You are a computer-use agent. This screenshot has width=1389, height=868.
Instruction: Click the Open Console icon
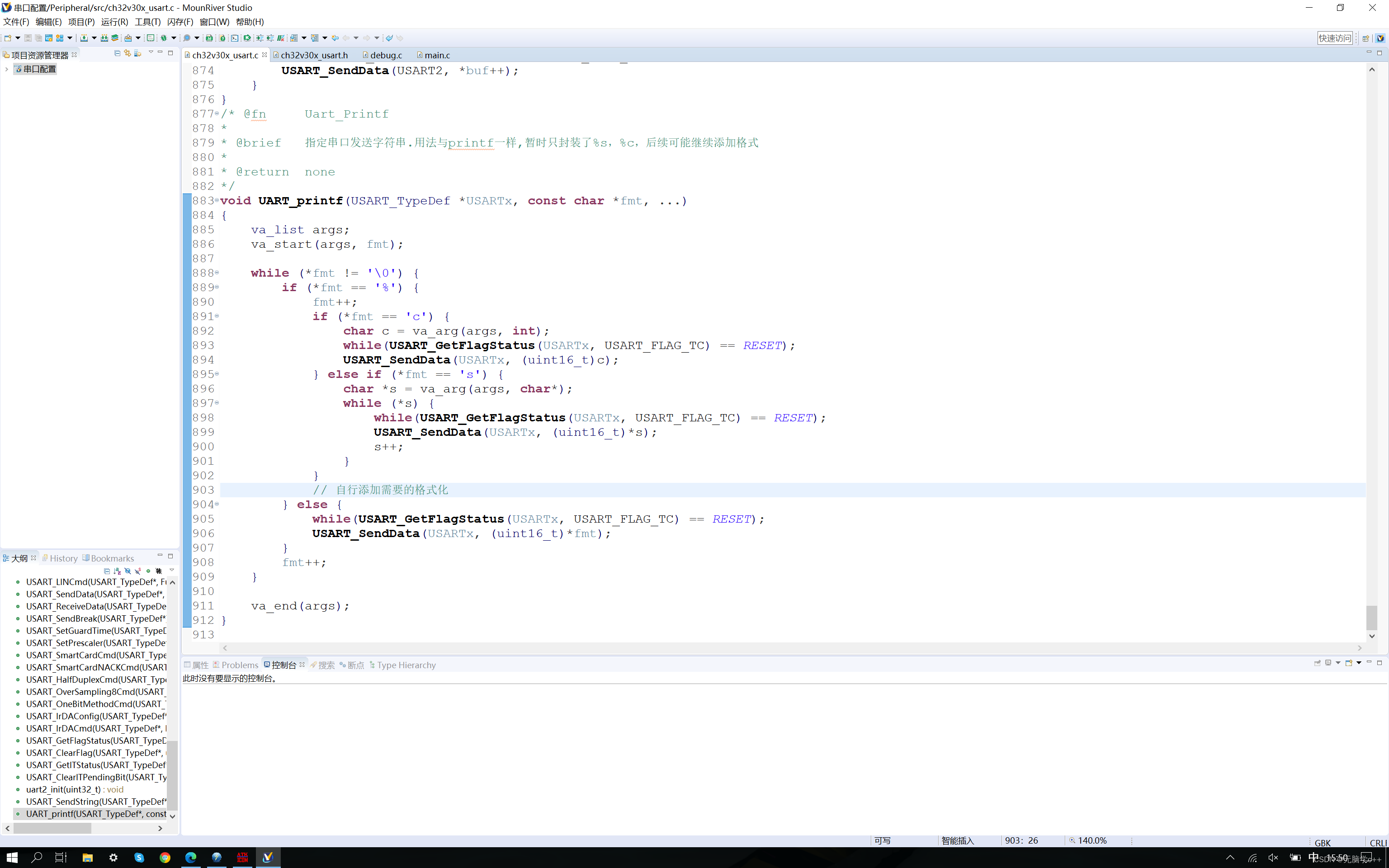(x=1349, y=663)
